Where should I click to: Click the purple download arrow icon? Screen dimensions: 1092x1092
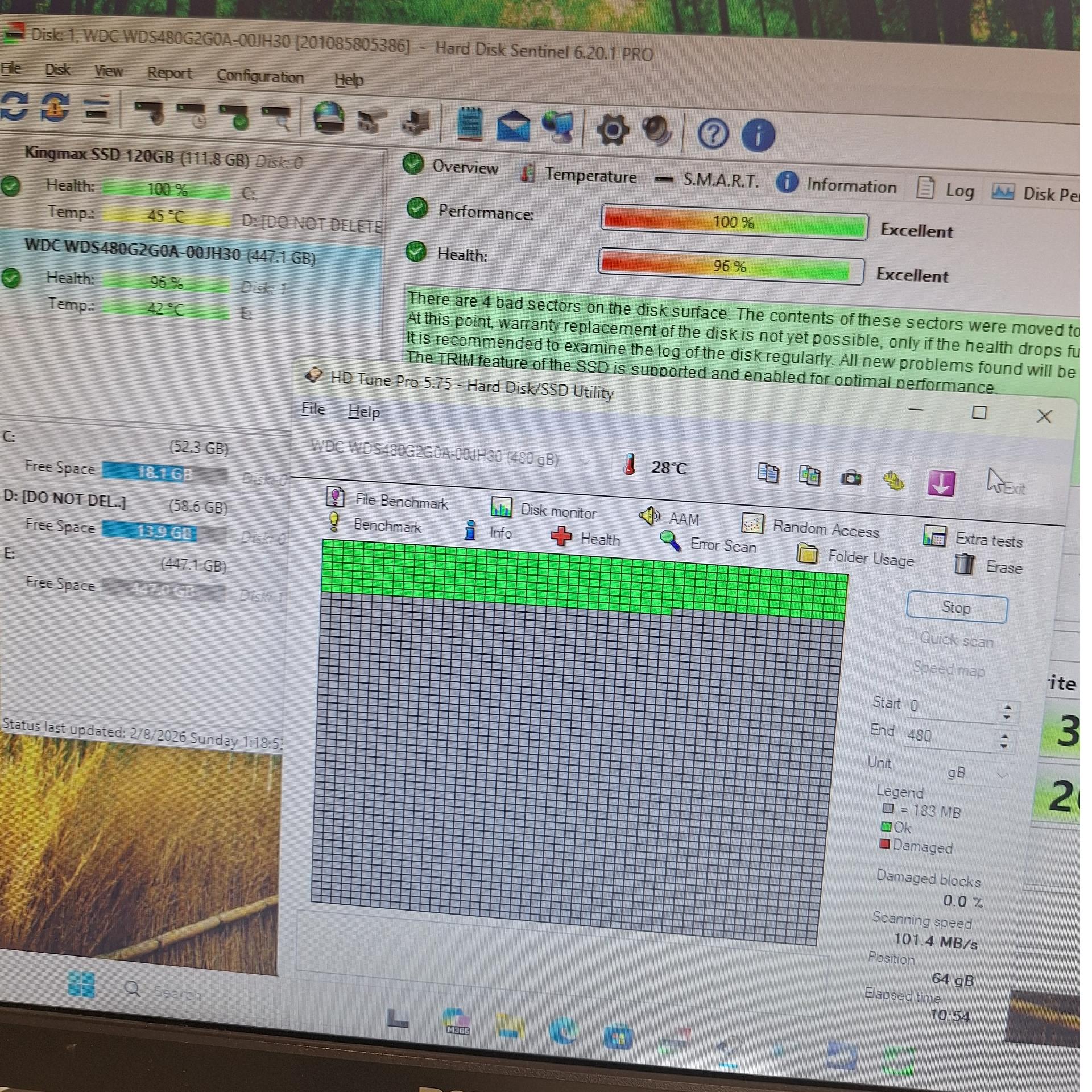(x=941, y=483)
